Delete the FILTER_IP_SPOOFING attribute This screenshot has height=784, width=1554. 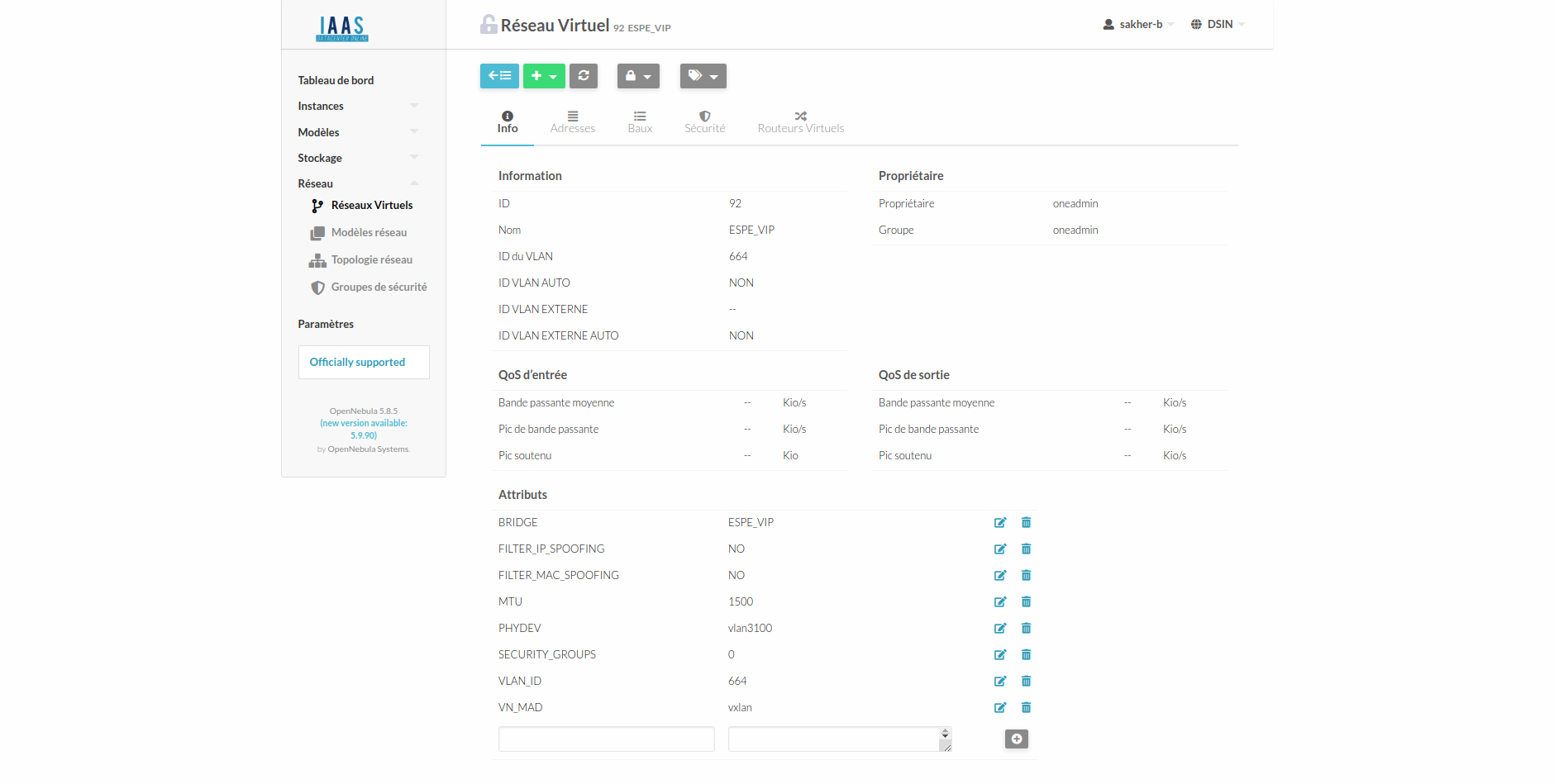click(x=1026, y=549)
